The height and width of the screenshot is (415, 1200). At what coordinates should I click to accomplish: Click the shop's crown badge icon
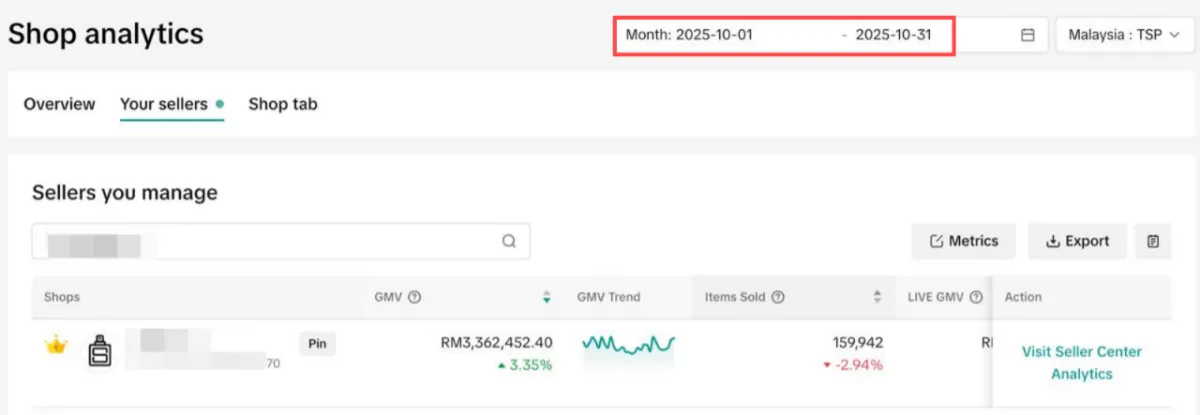tap(56, 345)
